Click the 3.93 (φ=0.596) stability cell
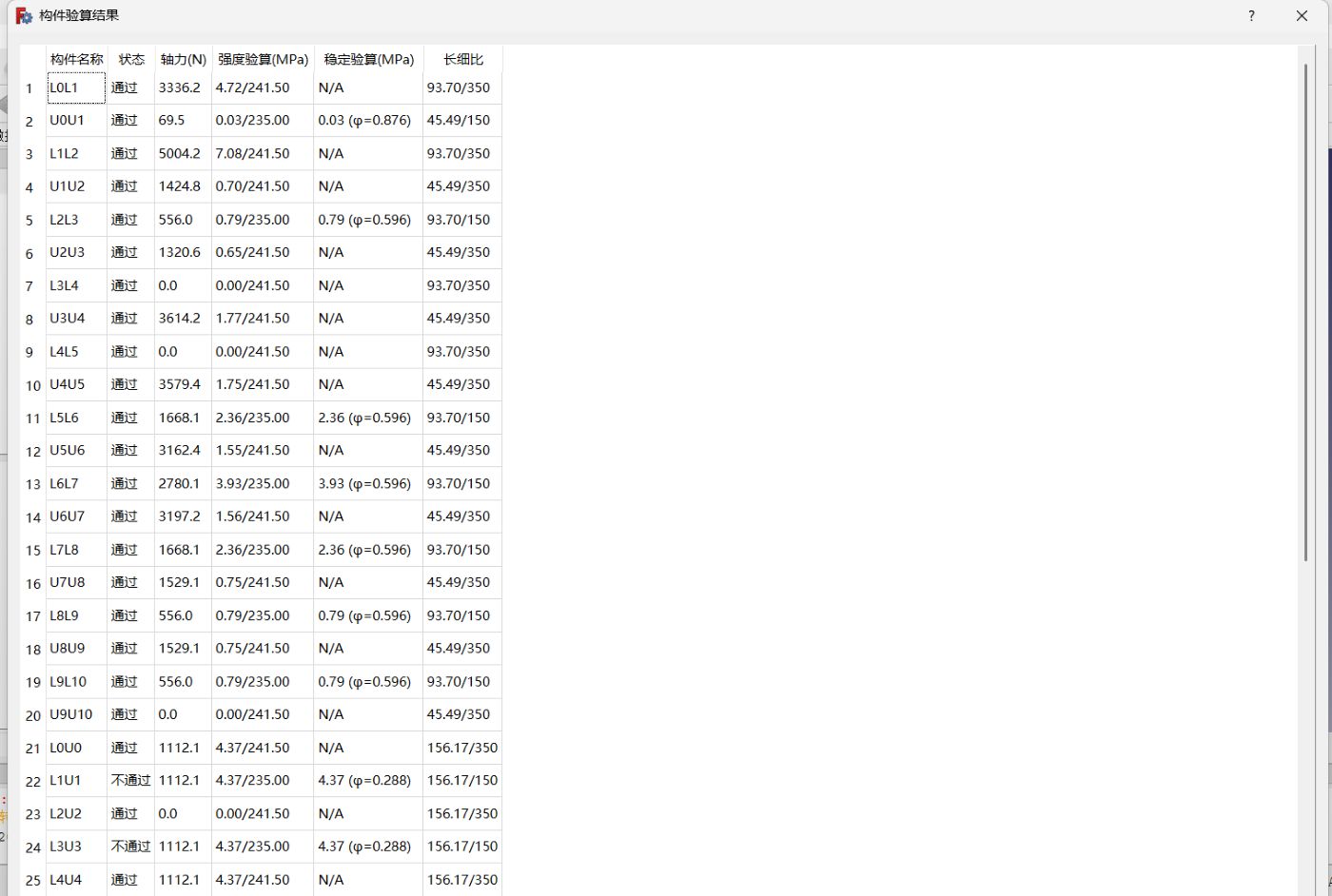 (368, 483)
